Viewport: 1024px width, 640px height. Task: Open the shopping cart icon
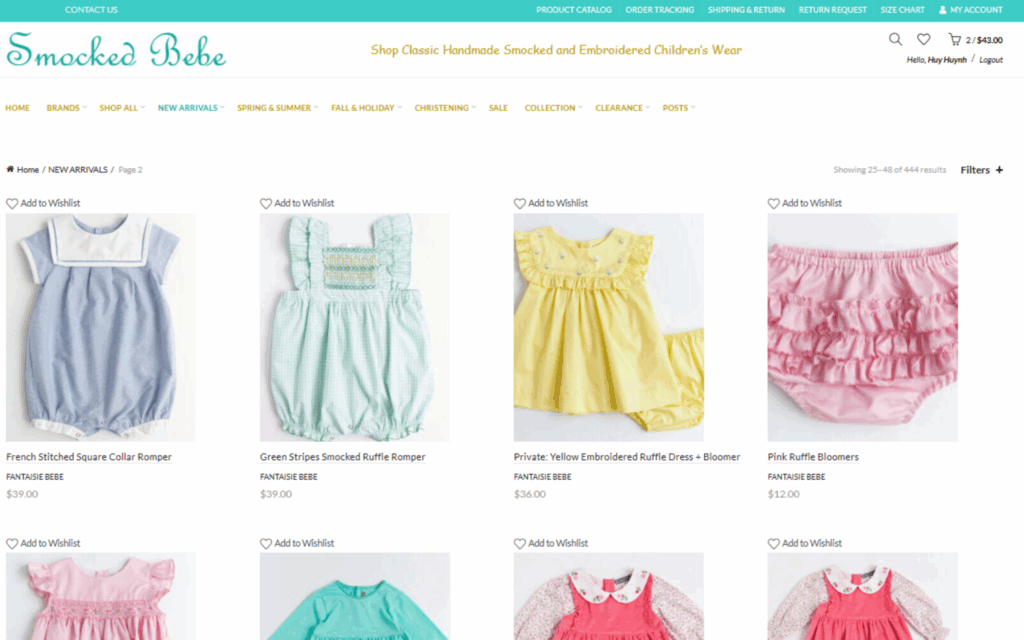point(955,40)
